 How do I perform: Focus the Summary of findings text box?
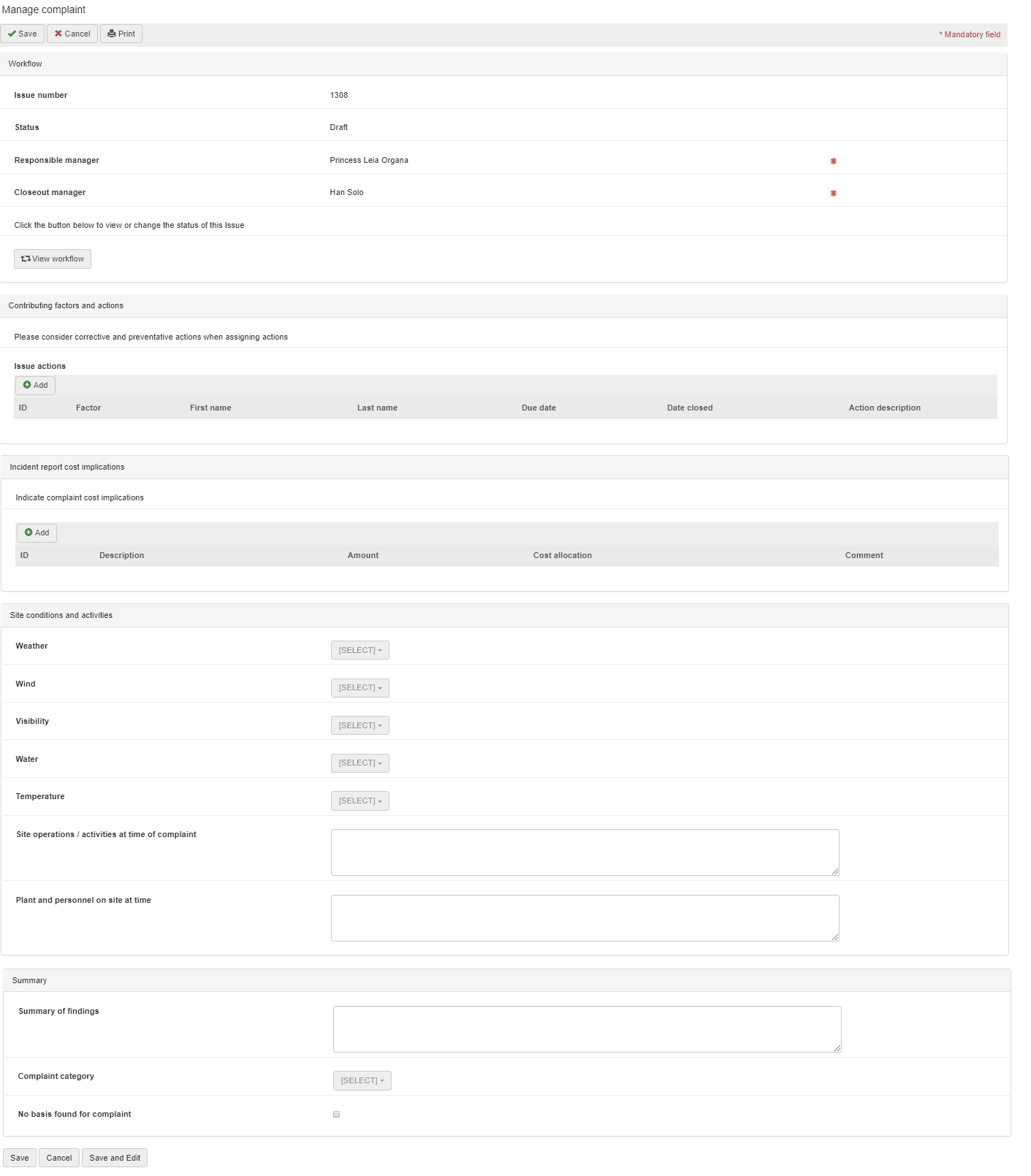coord(587,1028)
